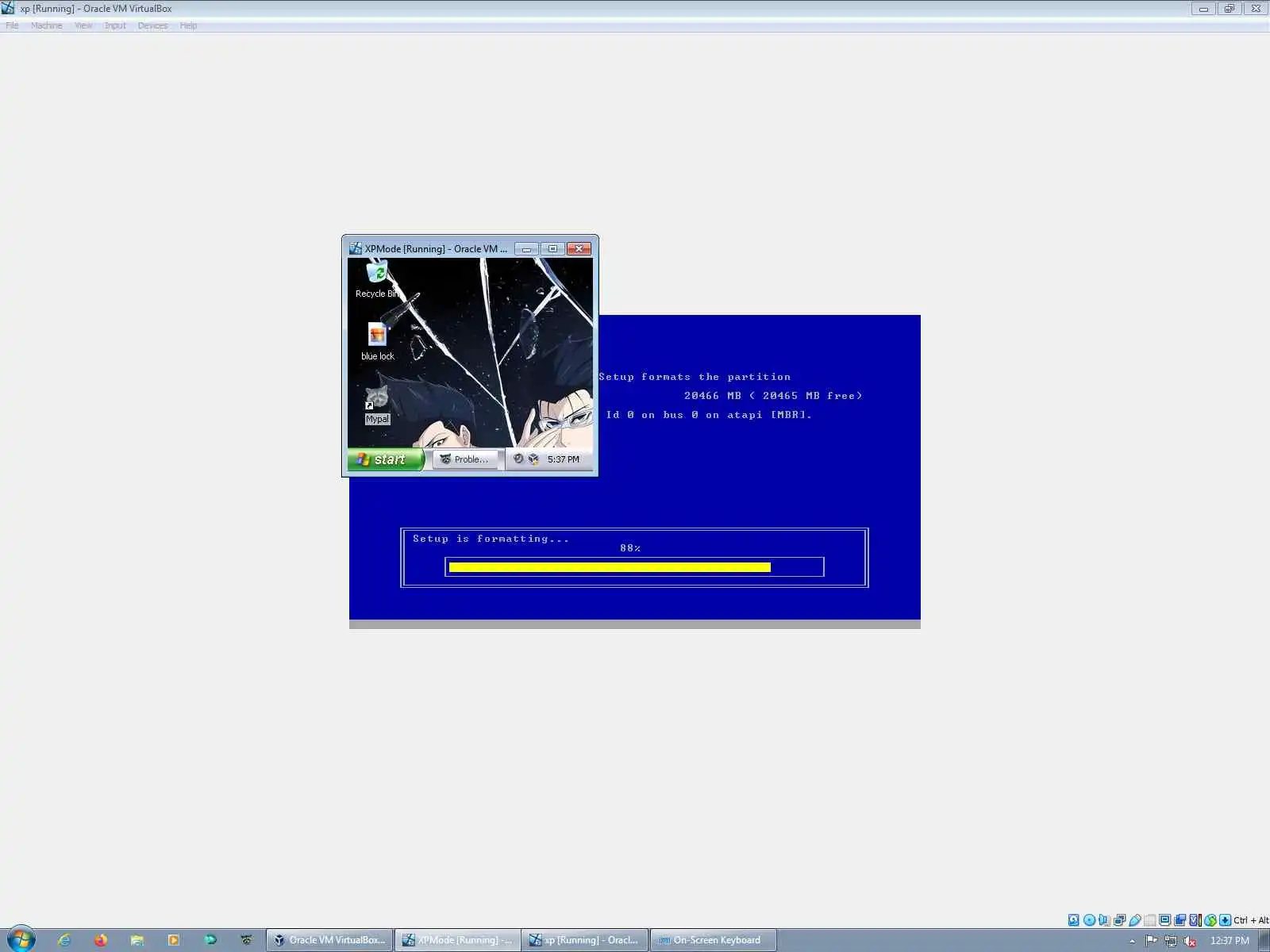This screenshot has width=1270, height=952.
Task: Click the Proble... taskbar button in XPMode
Action: (466, 459)
